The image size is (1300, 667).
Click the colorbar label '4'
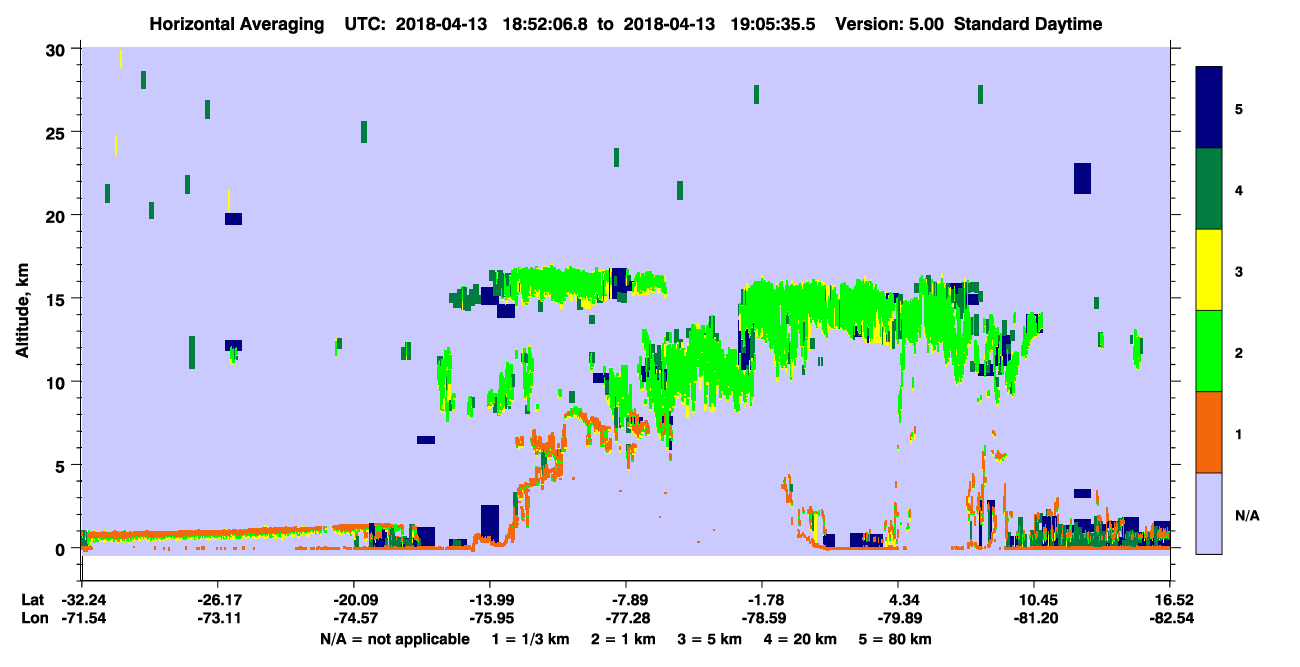point(1239,189)
